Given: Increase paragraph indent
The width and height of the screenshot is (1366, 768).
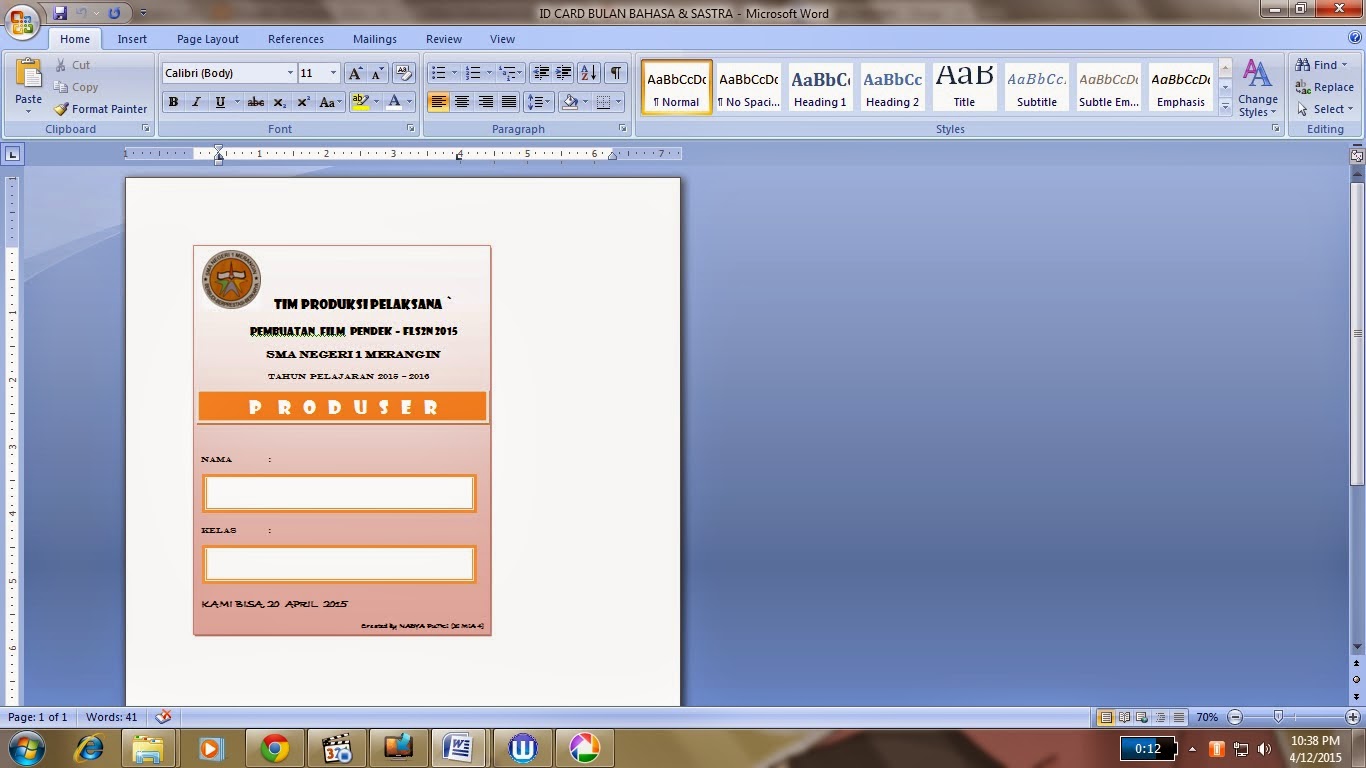Looking at the screenshot, I should coord(564,73).
